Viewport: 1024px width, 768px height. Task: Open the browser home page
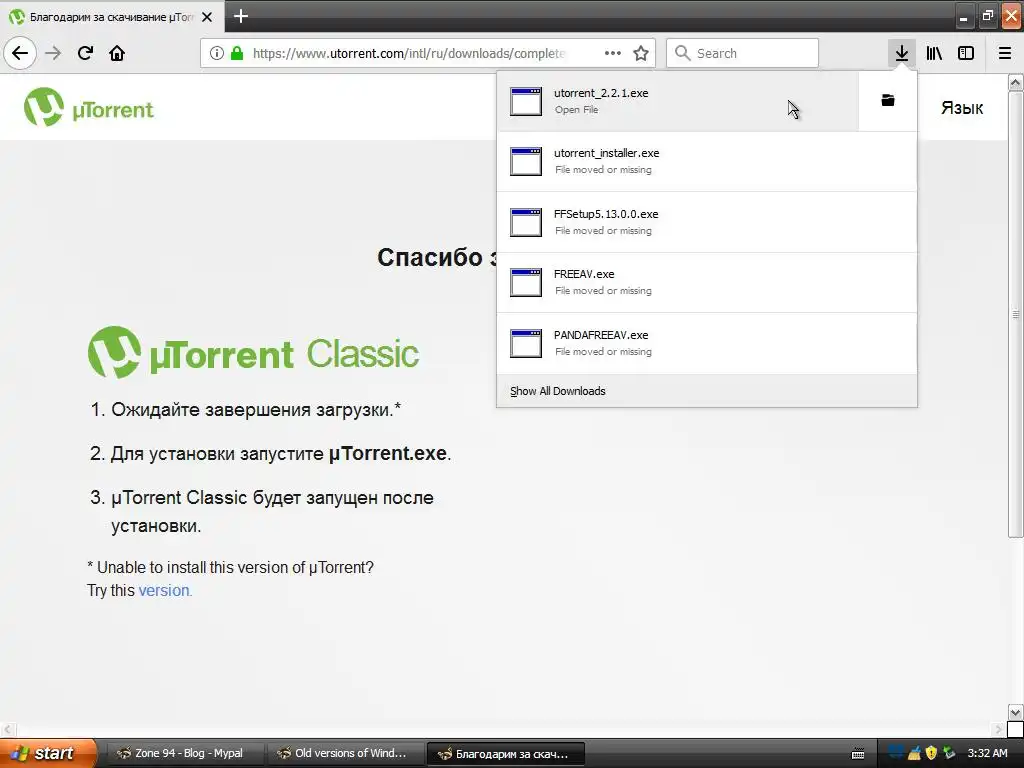click(117, 53)
